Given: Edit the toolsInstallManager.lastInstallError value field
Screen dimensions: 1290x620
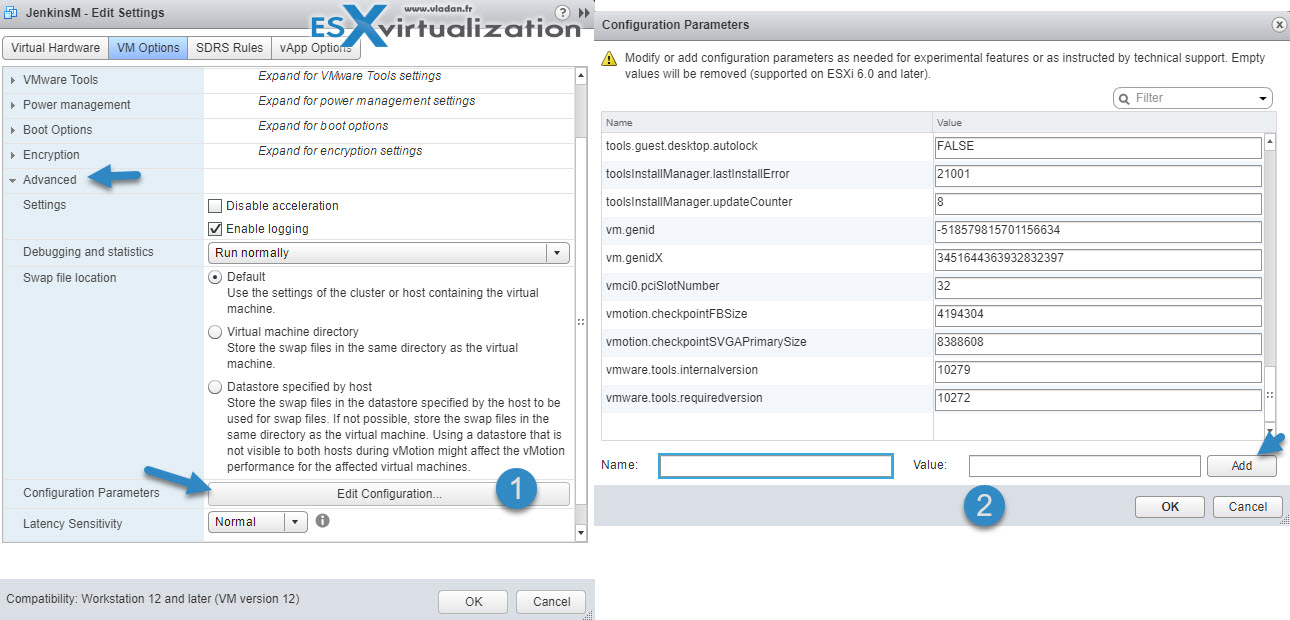Looking at the screenshot, I should point(1097,174).
